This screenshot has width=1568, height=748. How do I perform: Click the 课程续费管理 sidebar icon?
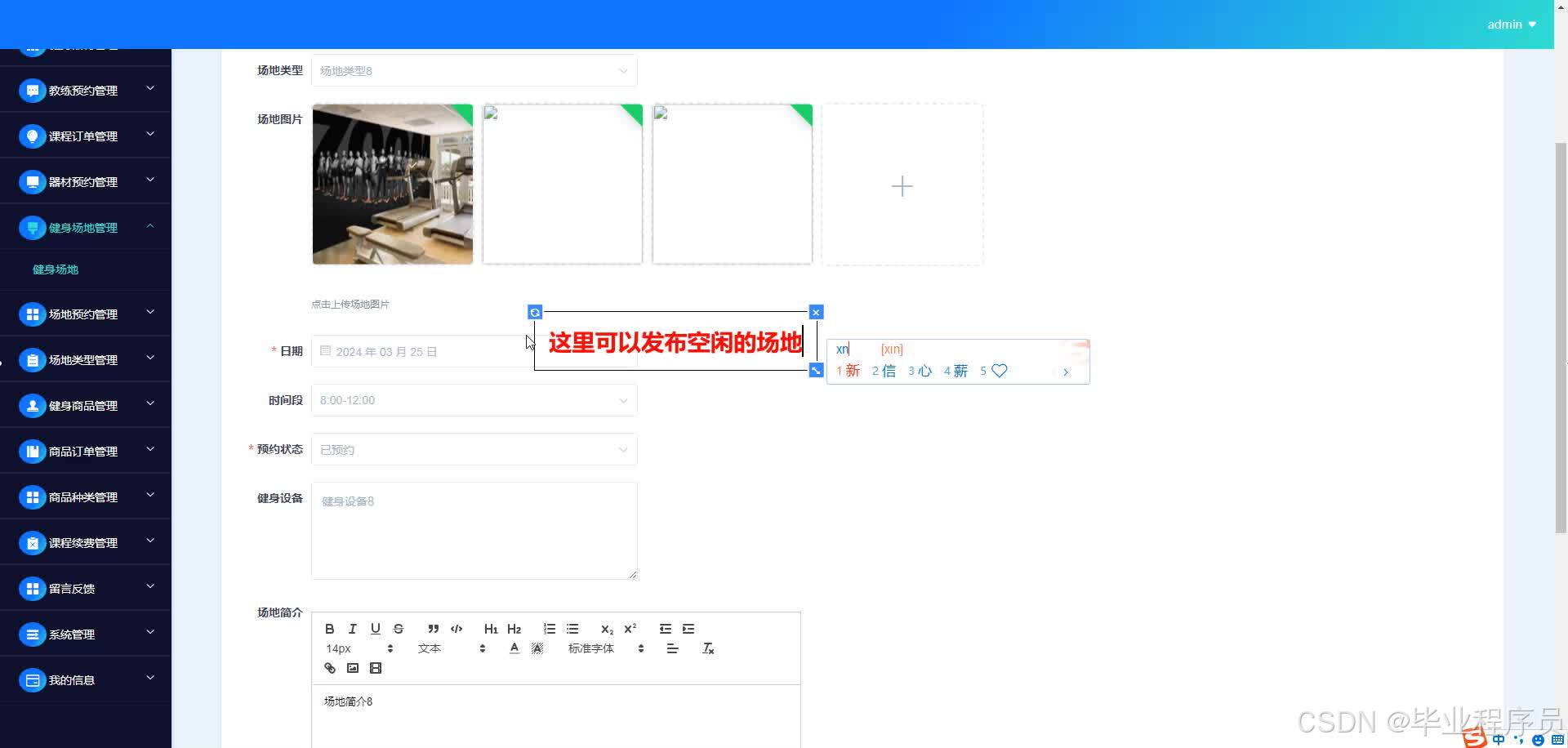point(32,543)
